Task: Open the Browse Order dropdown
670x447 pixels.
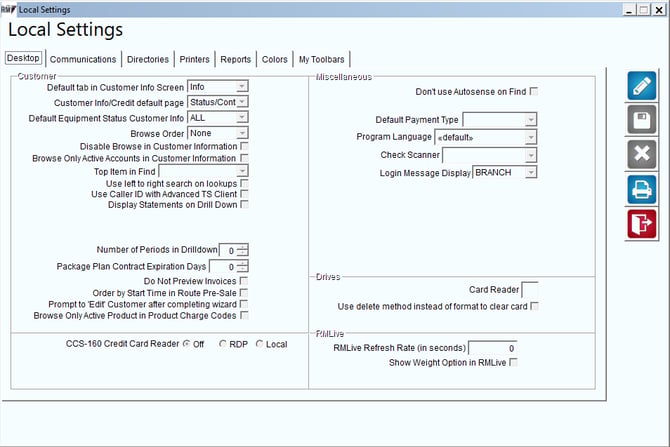Action: point(242,133)
